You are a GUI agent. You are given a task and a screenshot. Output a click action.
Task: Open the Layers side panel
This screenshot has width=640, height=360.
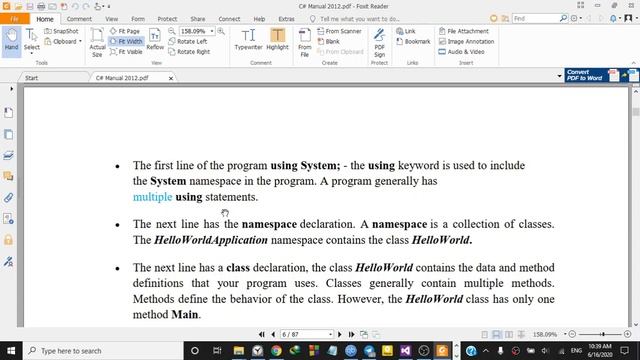click(8, 155)
